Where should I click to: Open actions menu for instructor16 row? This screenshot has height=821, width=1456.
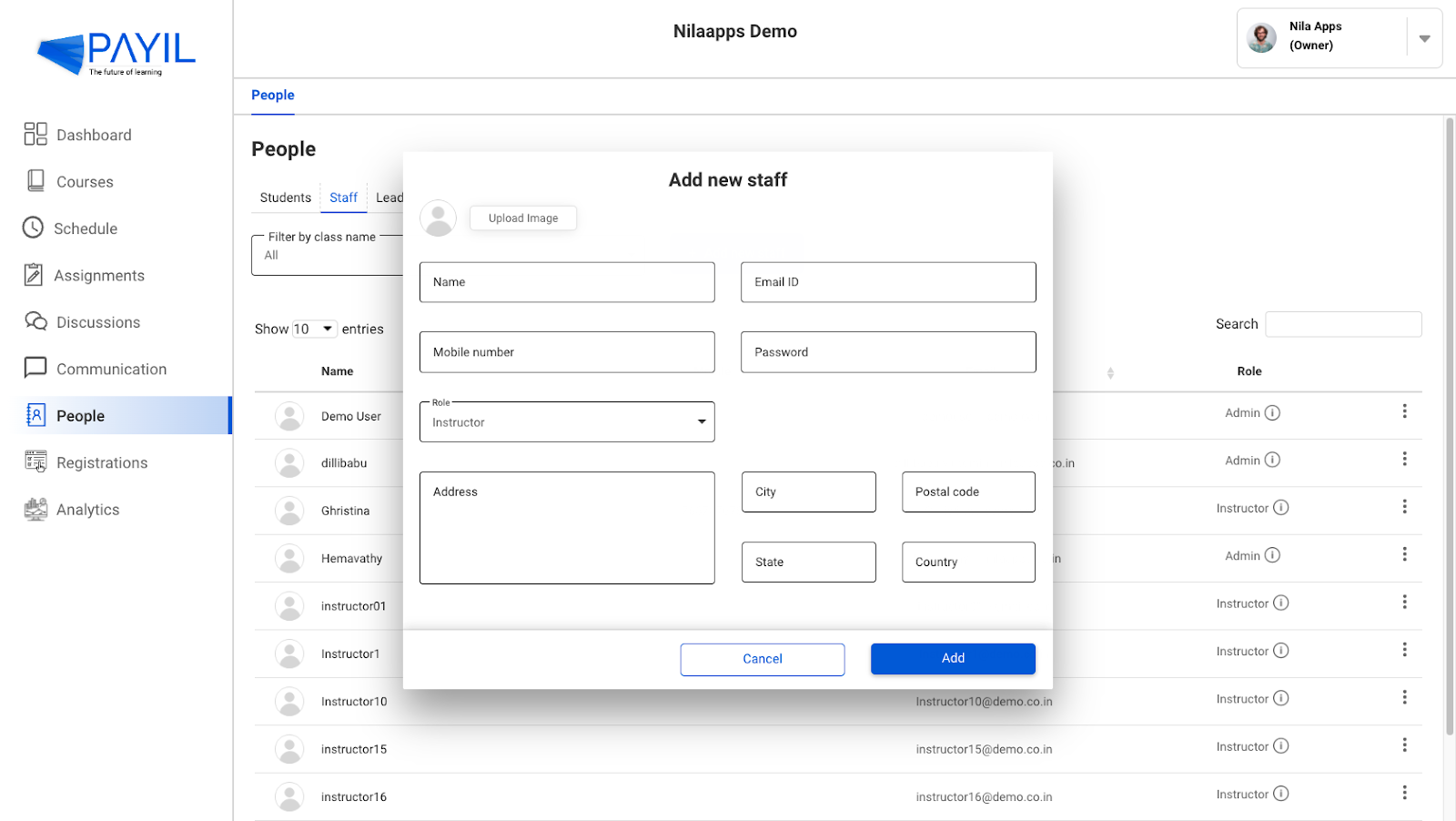click(x=1404, y=793)
